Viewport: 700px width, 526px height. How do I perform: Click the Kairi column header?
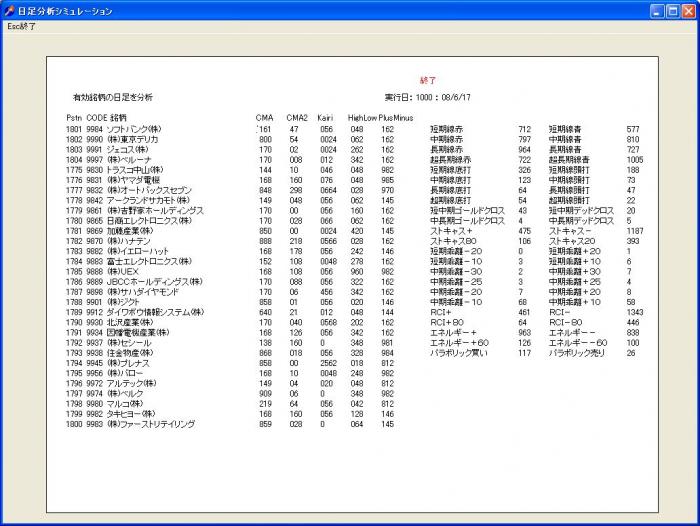point(325,118)
